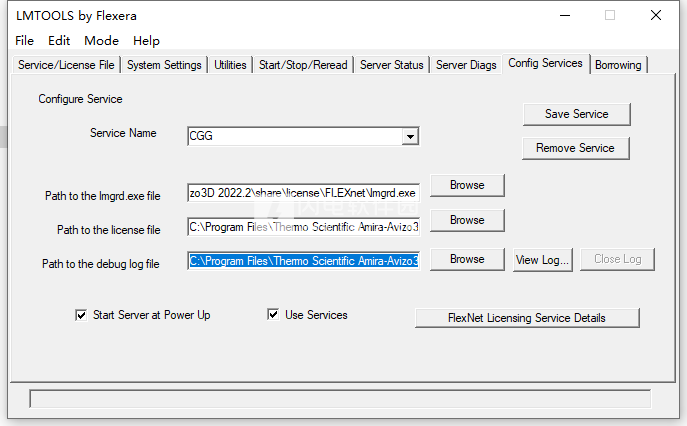Switch to the Utilities tab
This screenshot has height=426, width=687.
tap(230, 65)
